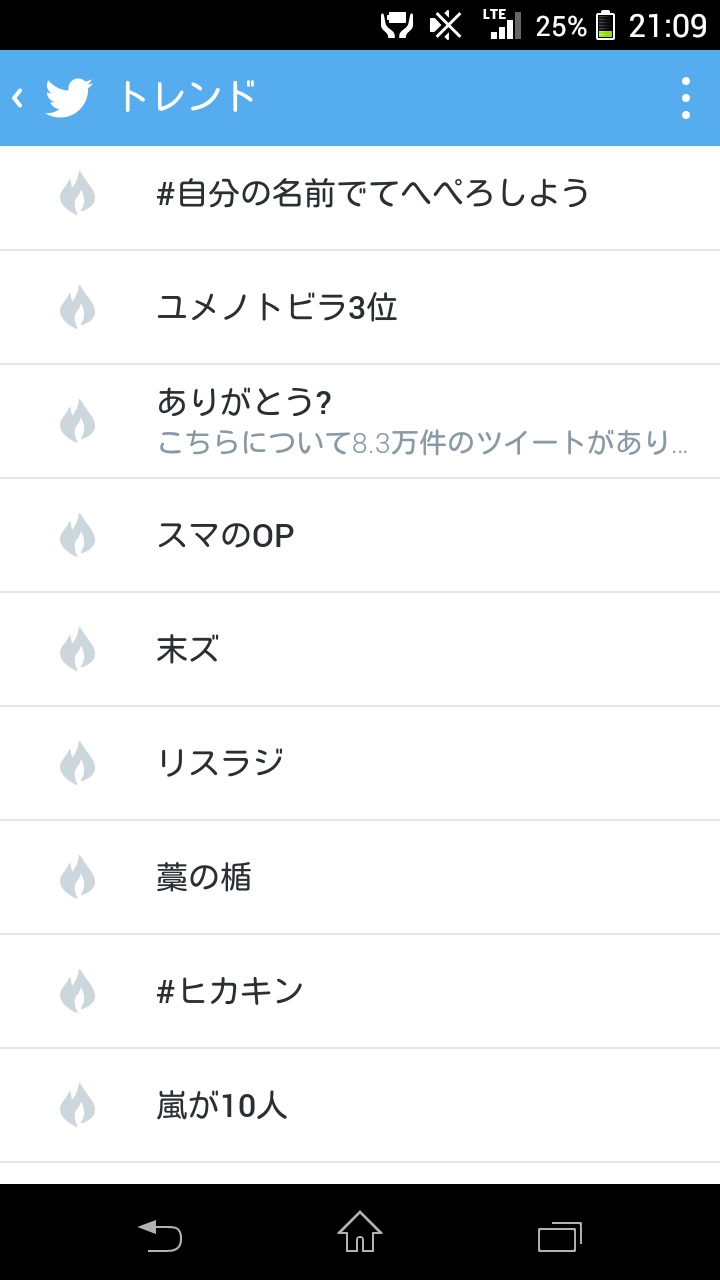720x1280 pixels.
Task: Tap the flame icon beside 藁の楯
Action: click(77, 877)
